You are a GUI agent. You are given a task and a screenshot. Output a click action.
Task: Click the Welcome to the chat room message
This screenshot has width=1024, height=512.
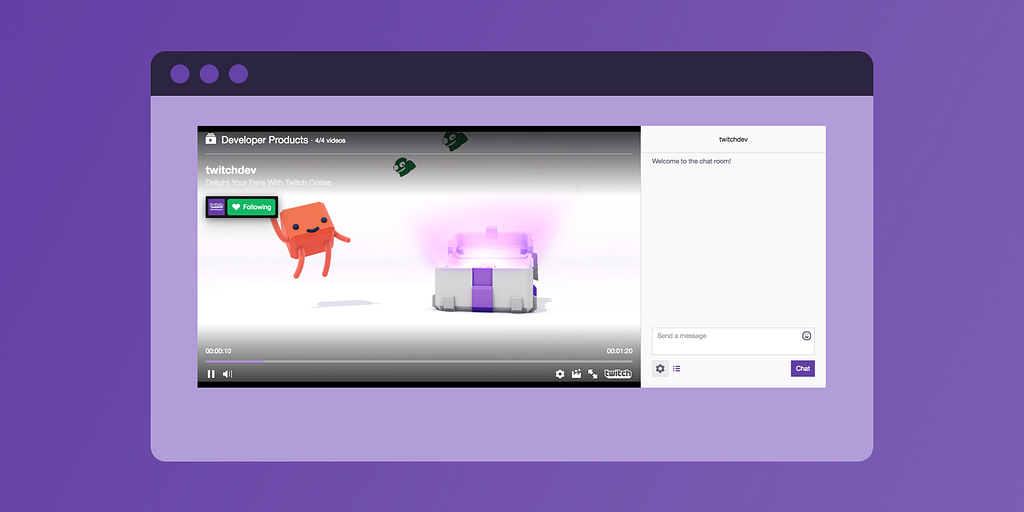692,161
